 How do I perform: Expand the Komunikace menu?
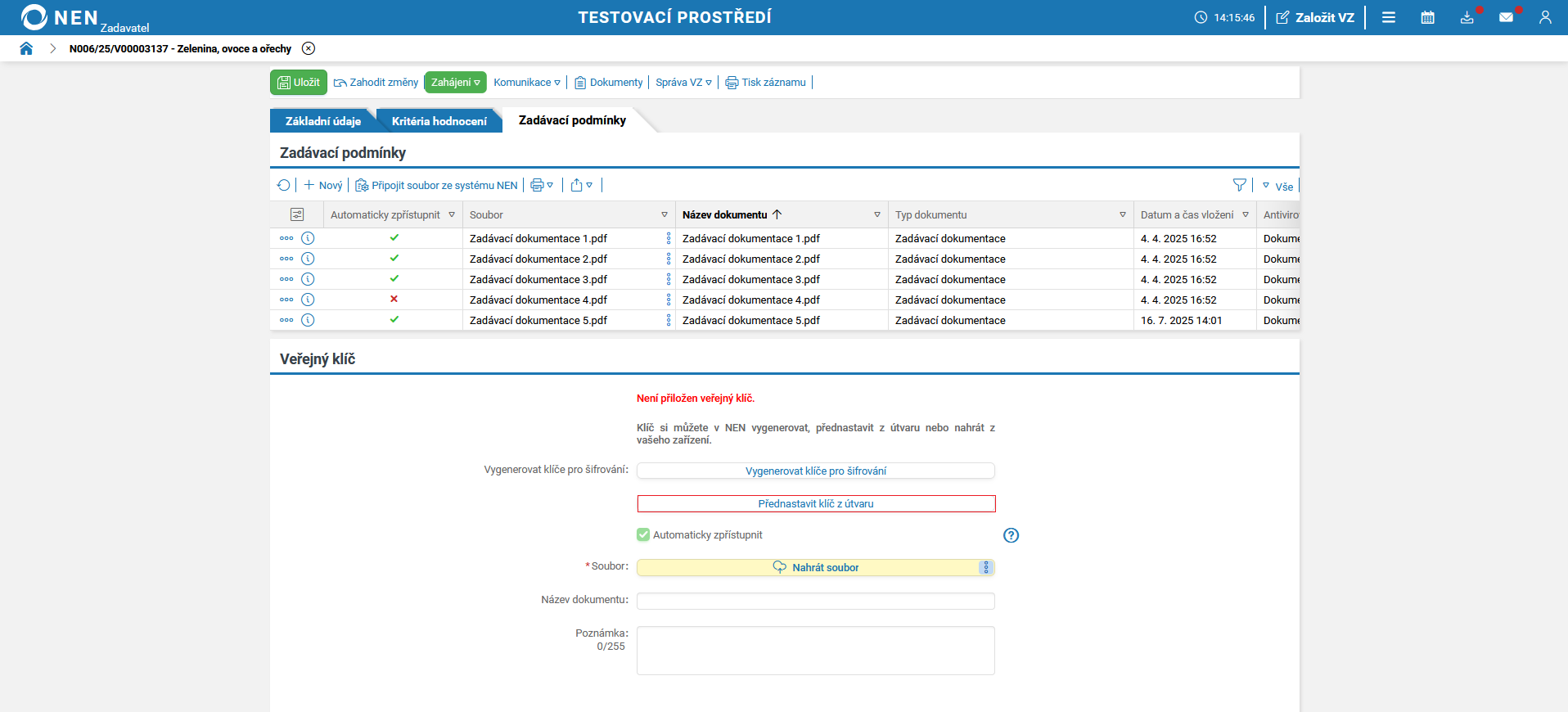[x=527, y=83]
